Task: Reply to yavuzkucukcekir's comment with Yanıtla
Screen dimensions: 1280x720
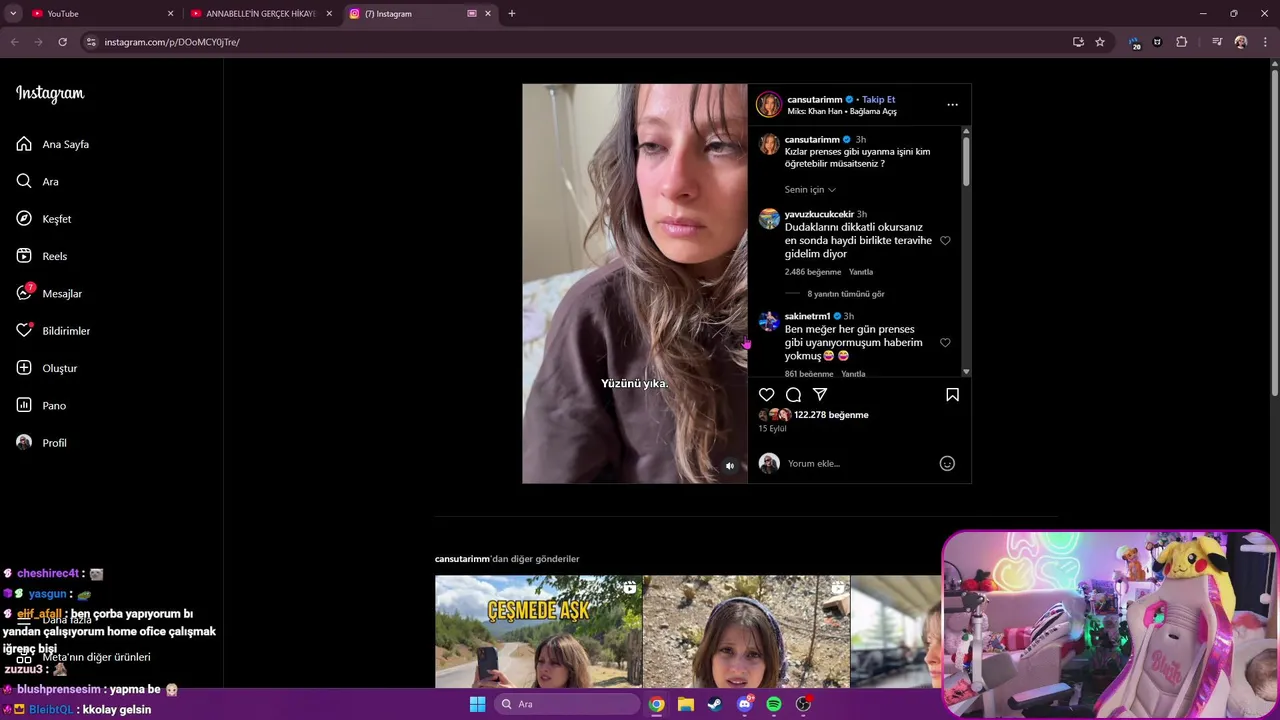Action: tap(861, 272)
